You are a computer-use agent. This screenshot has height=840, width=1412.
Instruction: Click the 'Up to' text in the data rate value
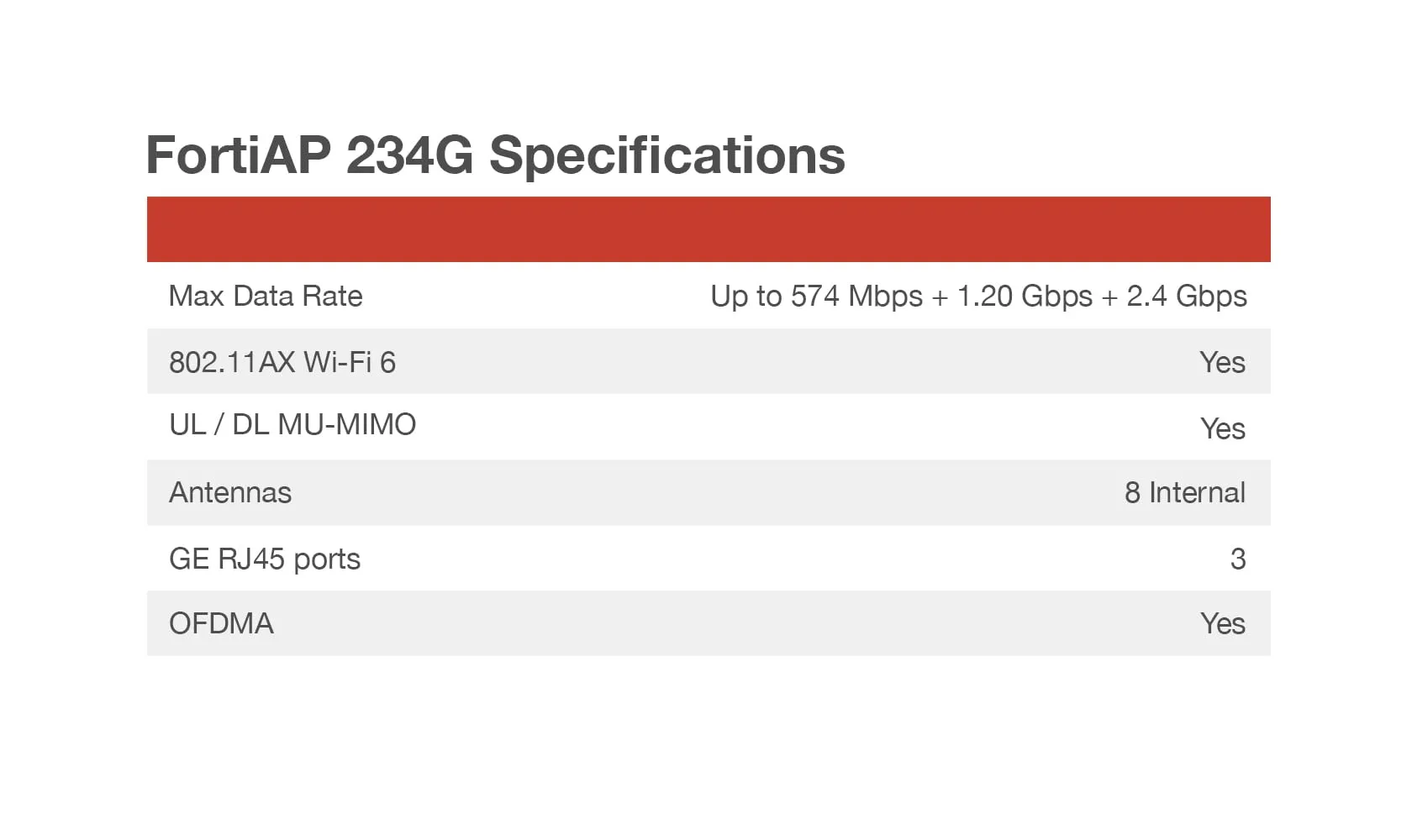click(746, 296)
